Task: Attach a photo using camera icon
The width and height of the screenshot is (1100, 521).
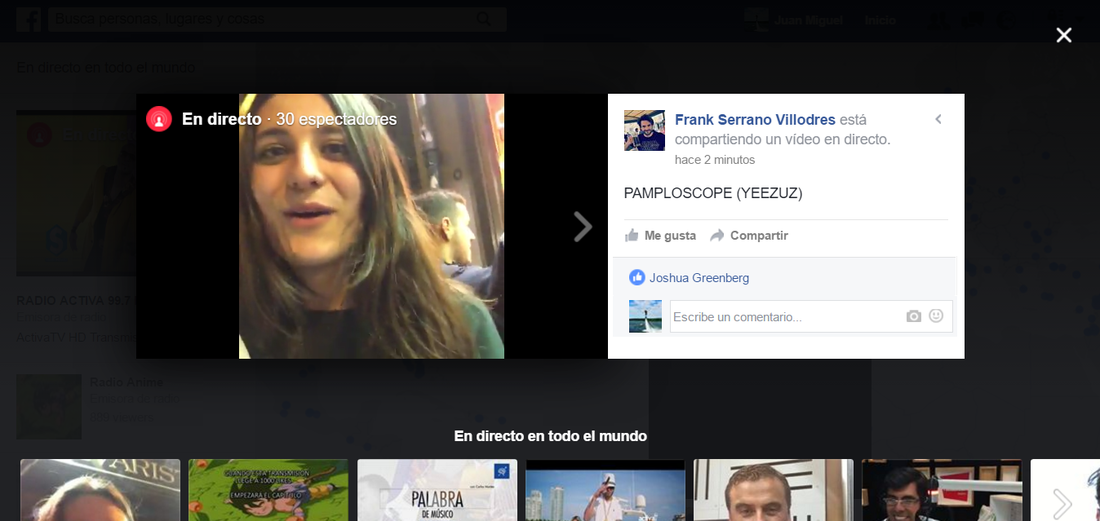Action: click(913, 317)
